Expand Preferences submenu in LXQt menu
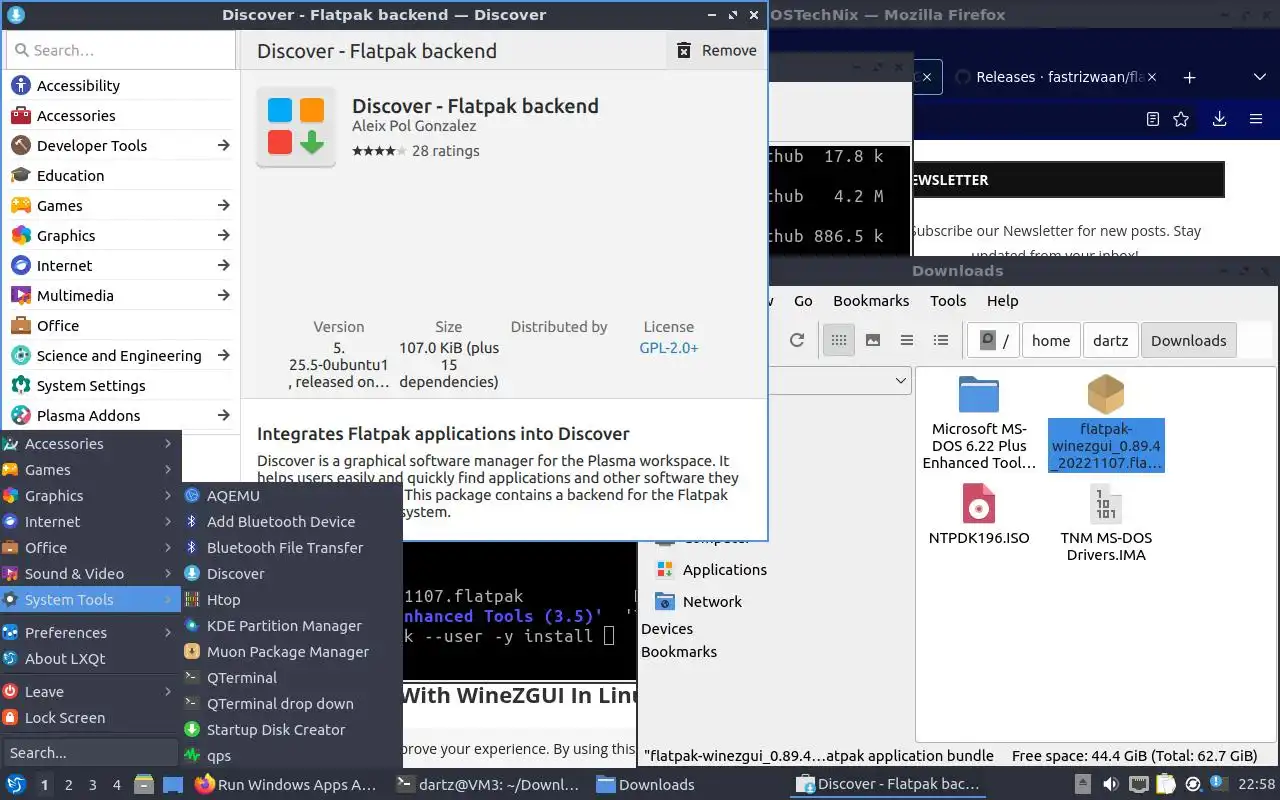Viewport: 1280px width, 800px height. (x=90, y=633)
